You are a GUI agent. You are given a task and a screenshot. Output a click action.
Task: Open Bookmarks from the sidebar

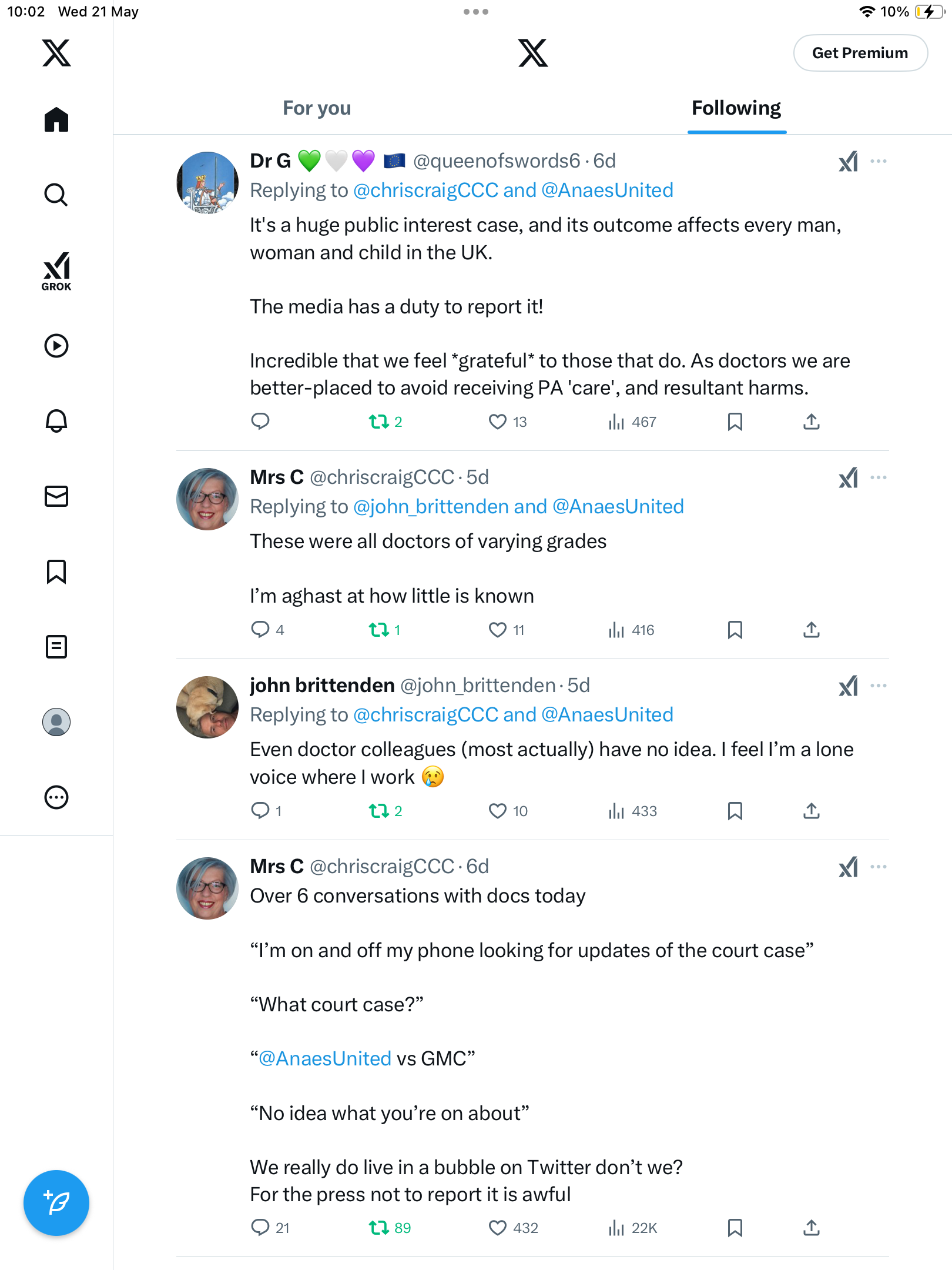[56, 571]
